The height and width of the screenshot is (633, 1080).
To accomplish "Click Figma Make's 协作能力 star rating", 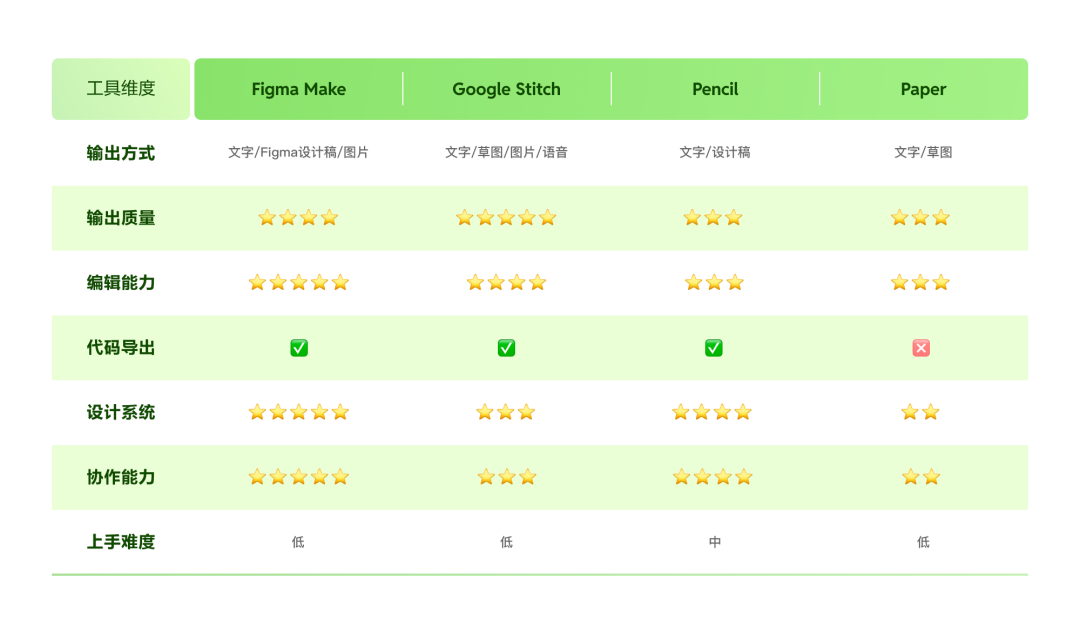I will 298,477.
